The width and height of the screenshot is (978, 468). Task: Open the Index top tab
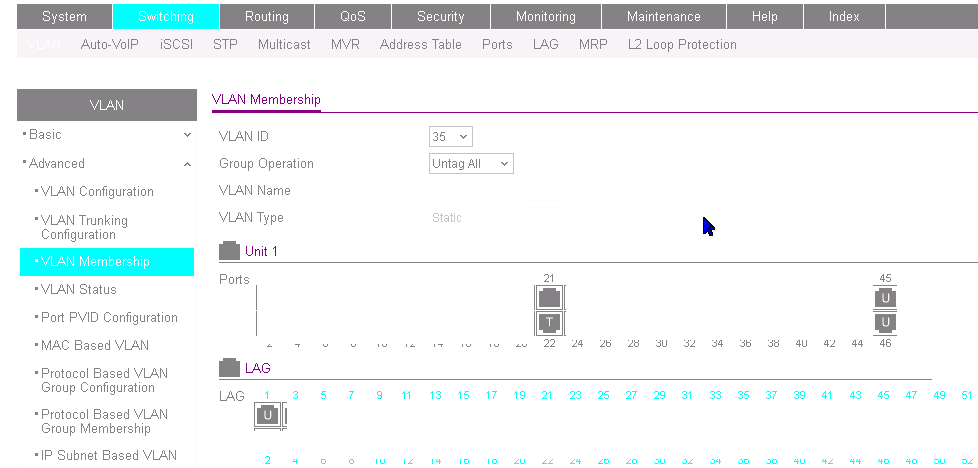coord(844,17)
